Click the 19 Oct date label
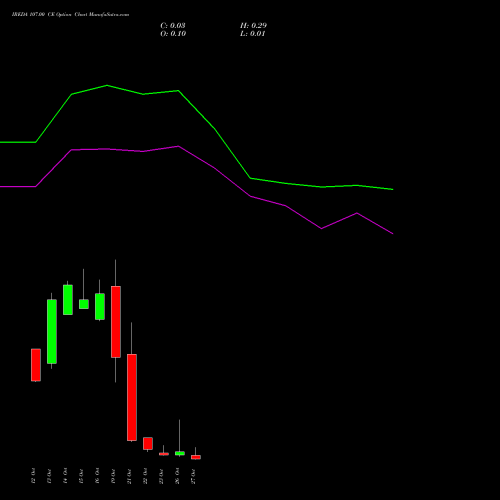 click(x=113, y=476)
